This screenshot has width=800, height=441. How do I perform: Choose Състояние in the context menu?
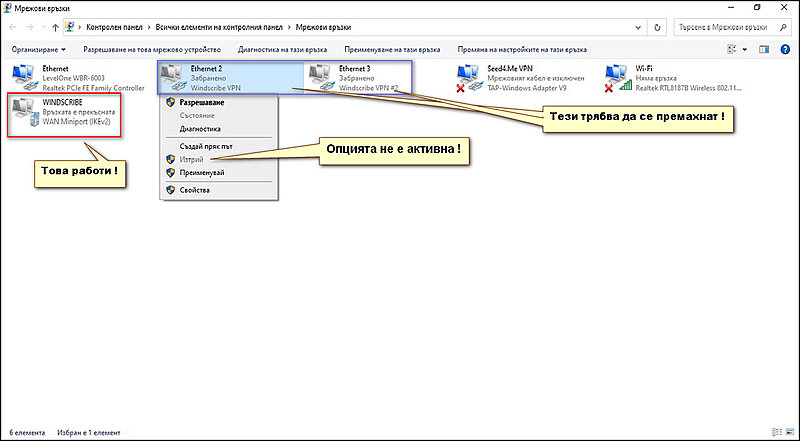[196, 115]
